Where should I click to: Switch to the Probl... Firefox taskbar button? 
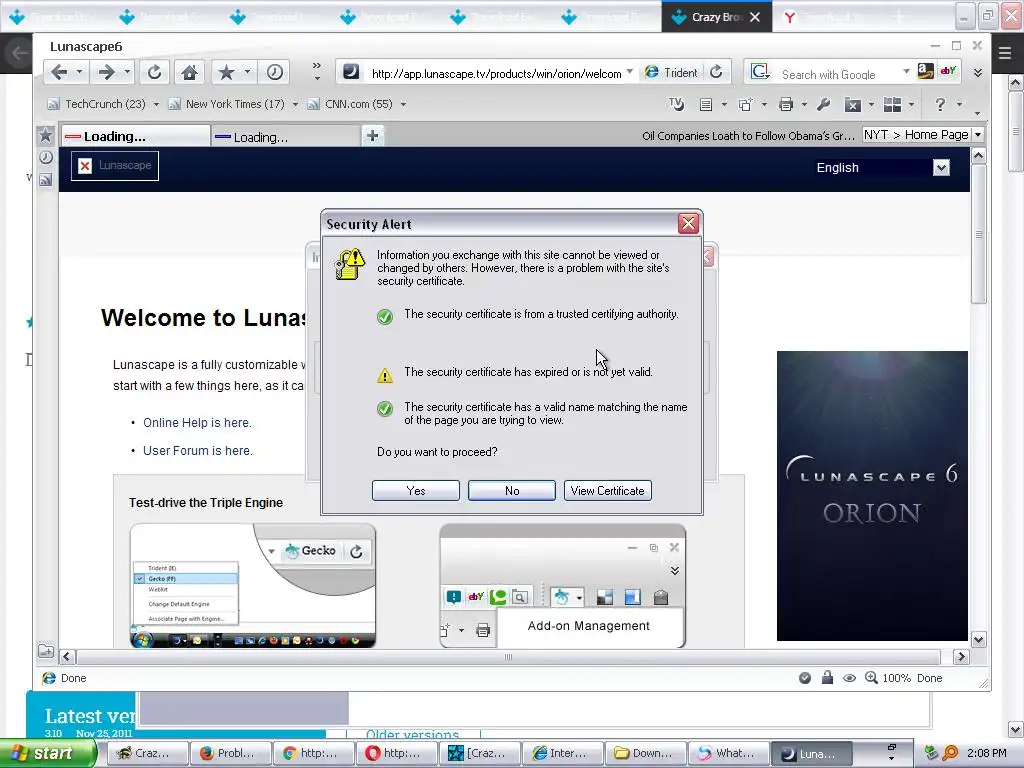tap(230, 754)
